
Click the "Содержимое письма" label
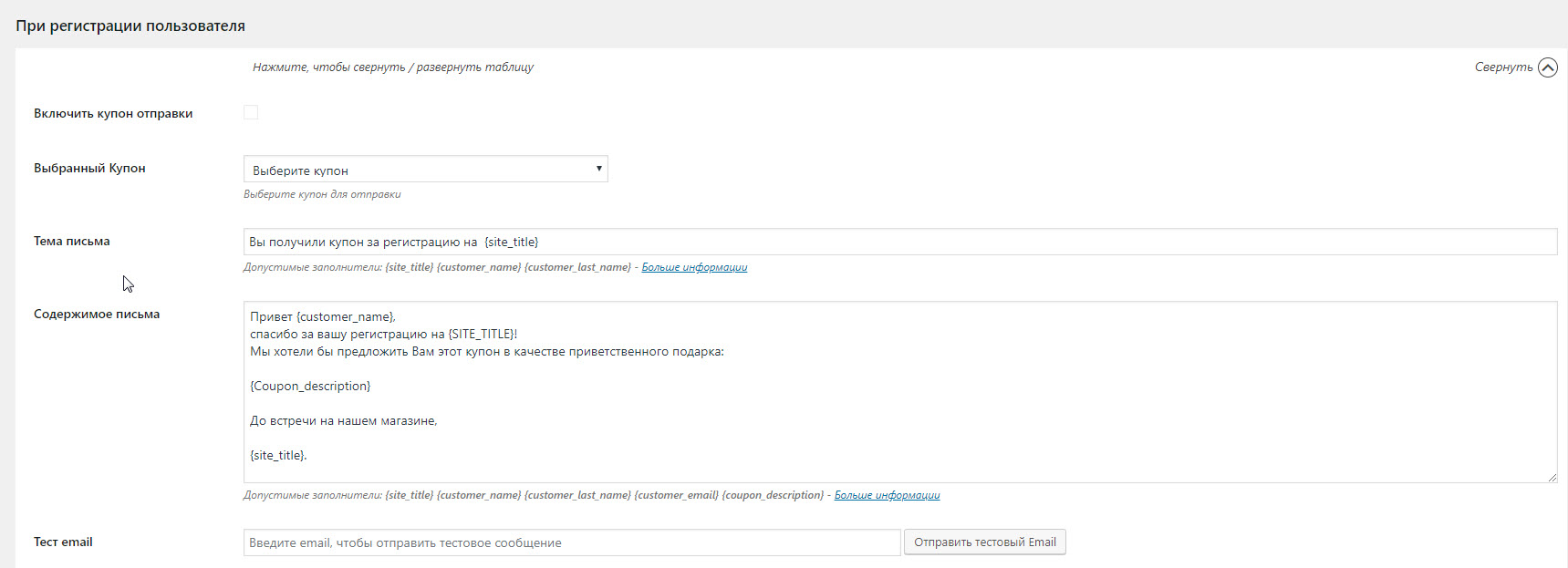(97, 315)
